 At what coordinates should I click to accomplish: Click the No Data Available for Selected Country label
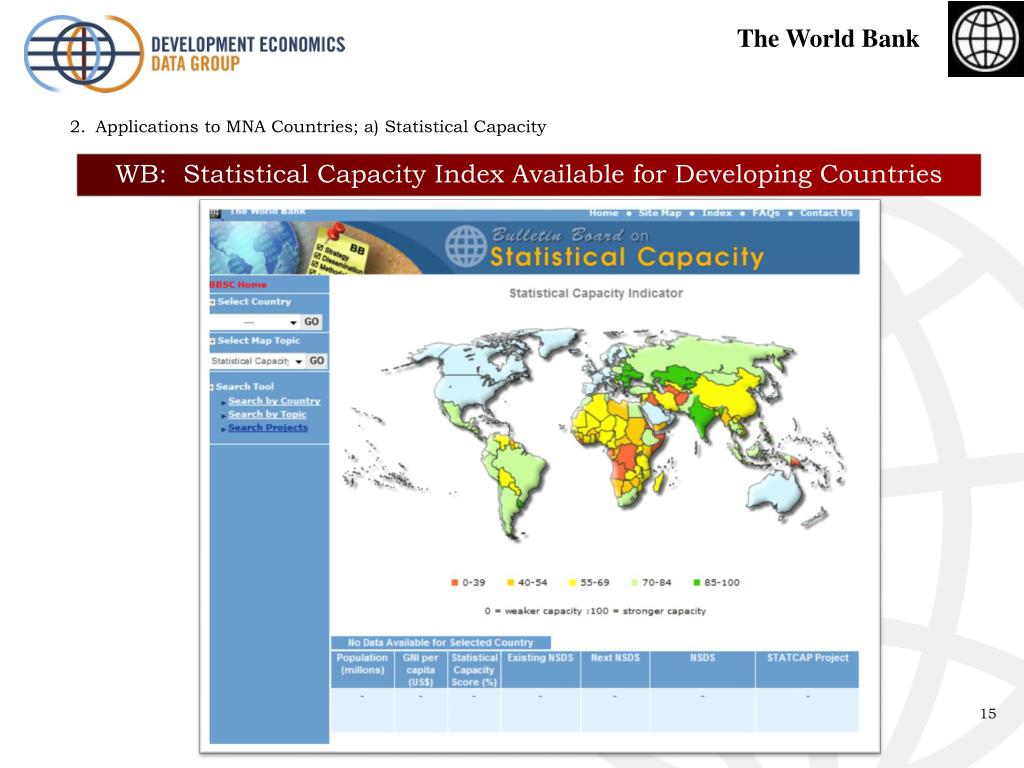[441, 643]
